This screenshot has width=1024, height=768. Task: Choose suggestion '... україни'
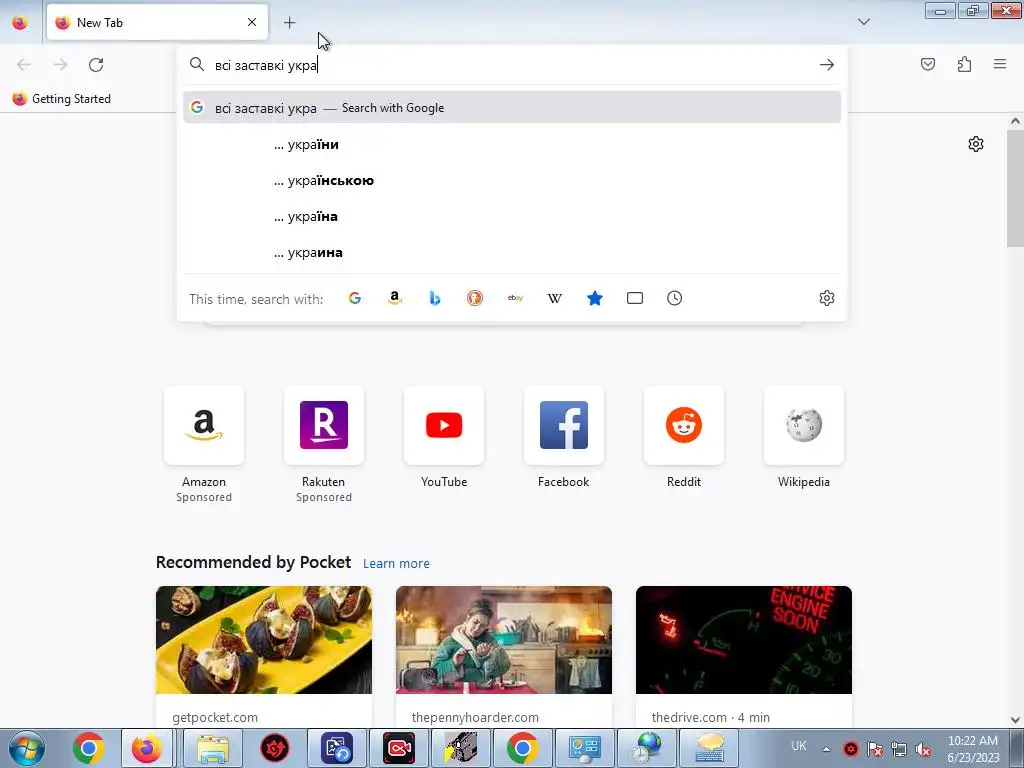tap(512, 144)
